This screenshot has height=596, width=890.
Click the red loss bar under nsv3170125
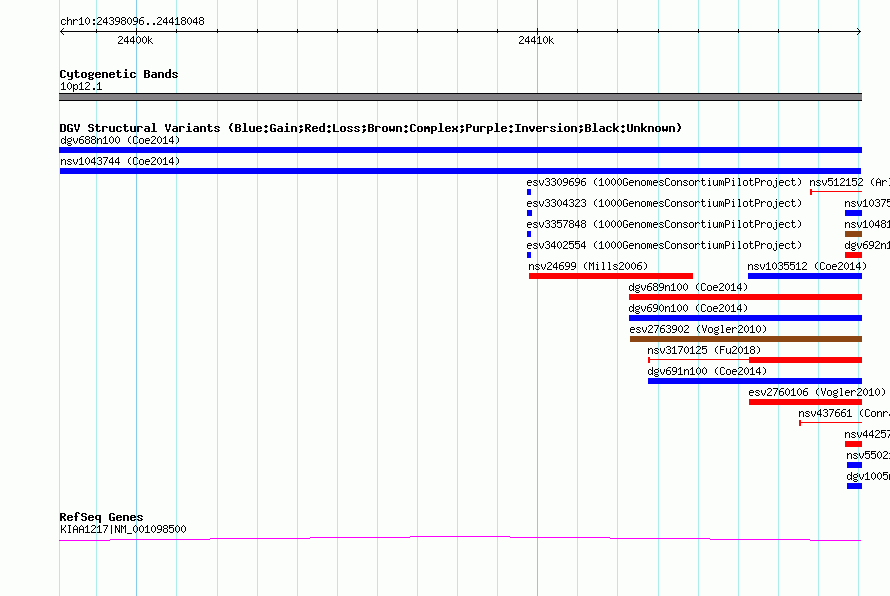(805, 360)
